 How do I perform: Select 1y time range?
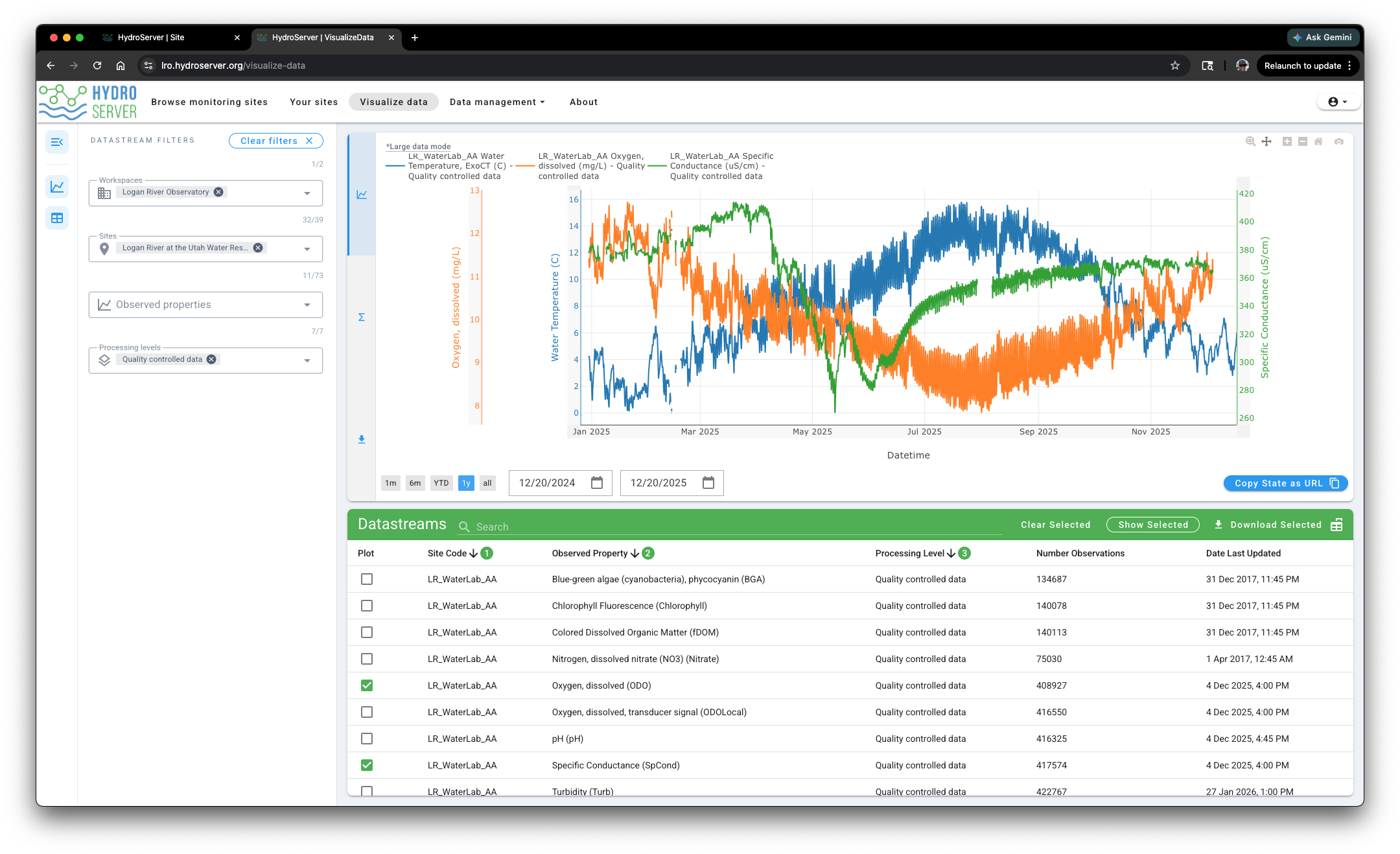click(x=466, y=483)
